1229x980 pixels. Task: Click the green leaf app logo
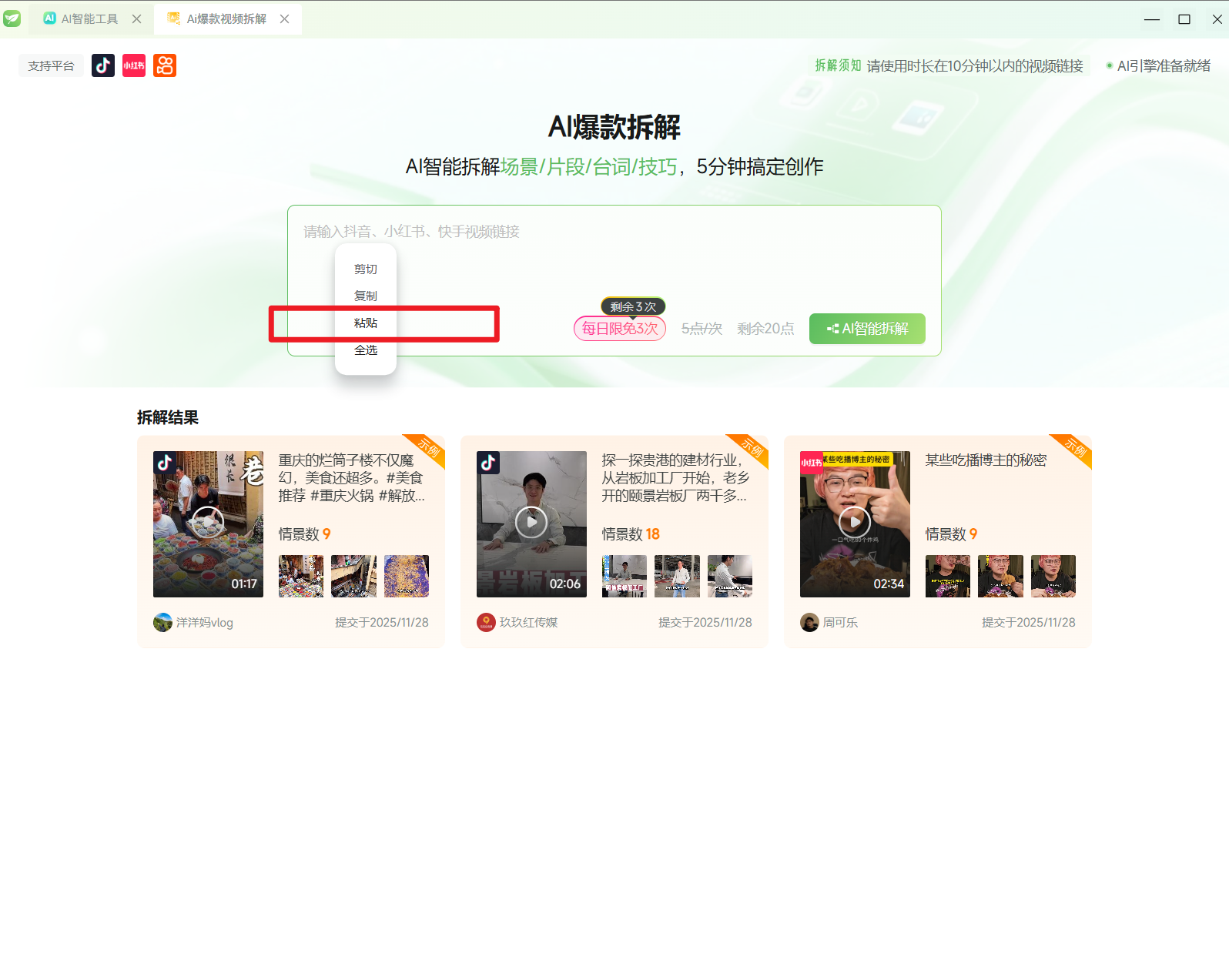tap(12, 18)
